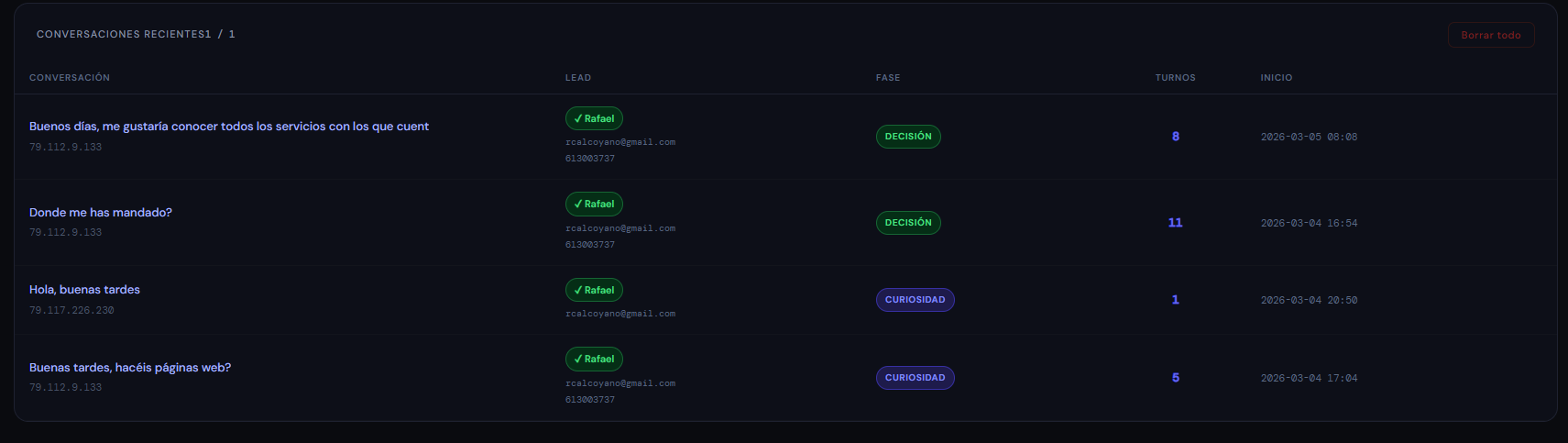Image resolution: width=1568 pixels, height=443 pixels.
Task: Click the DECISIÓN phase badge with 8 turns
Action: tap(907, 137)
